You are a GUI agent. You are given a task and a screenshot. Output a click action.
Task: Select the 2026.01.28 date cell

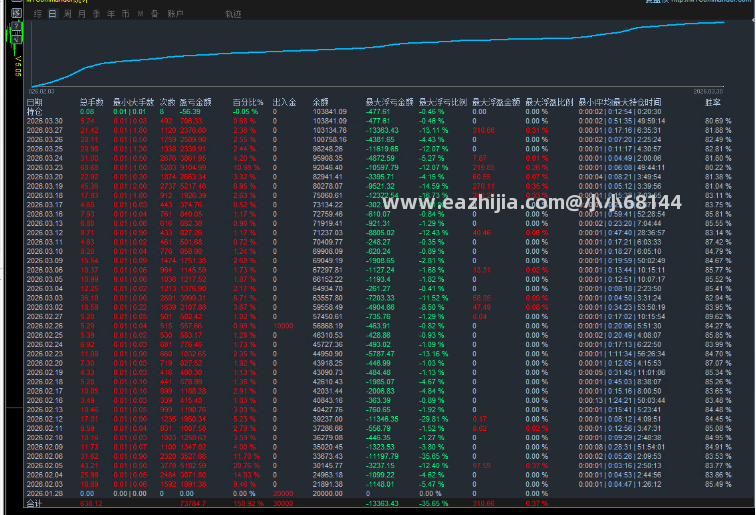(x=44, y=494)
